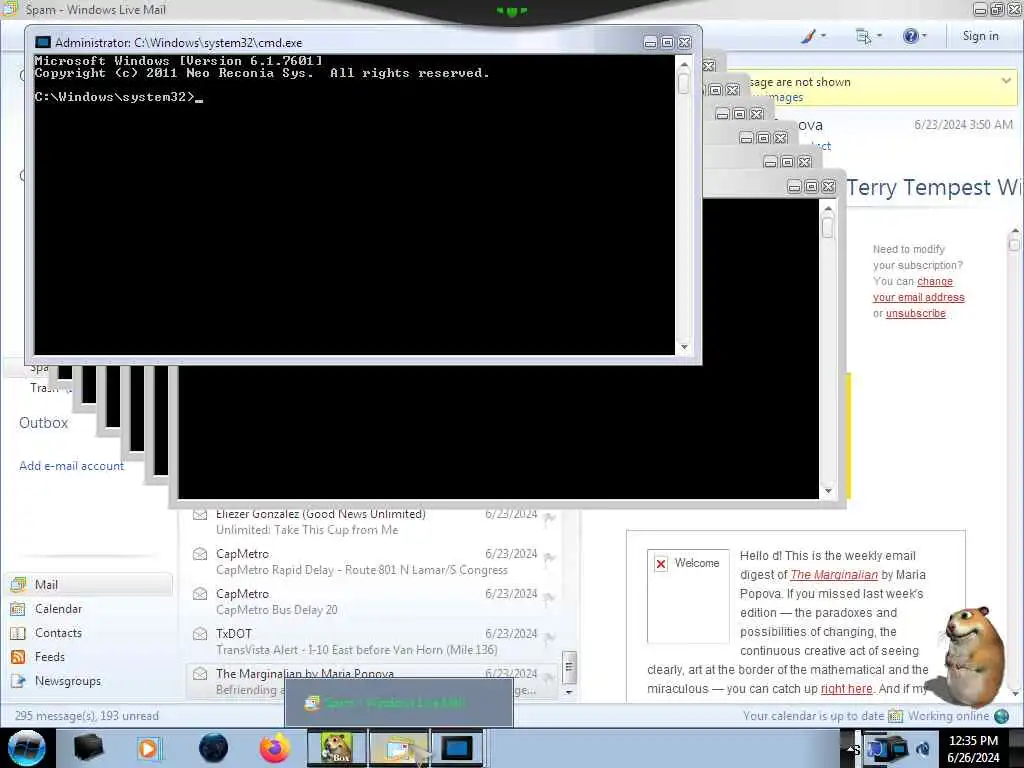Click scroll down arrow of rear cmd window

coord(828,491)
